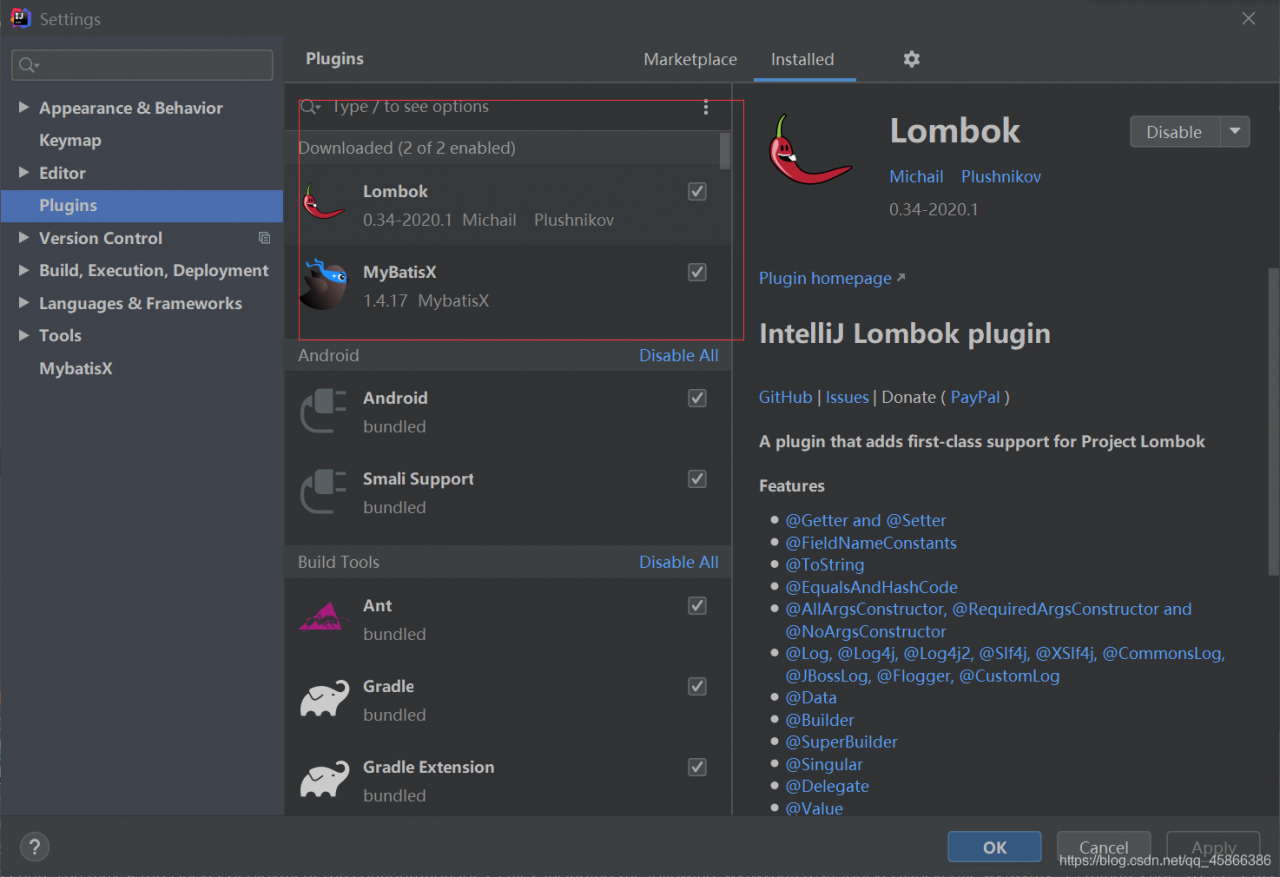Open the Plugin homepage link

point(832,278)
